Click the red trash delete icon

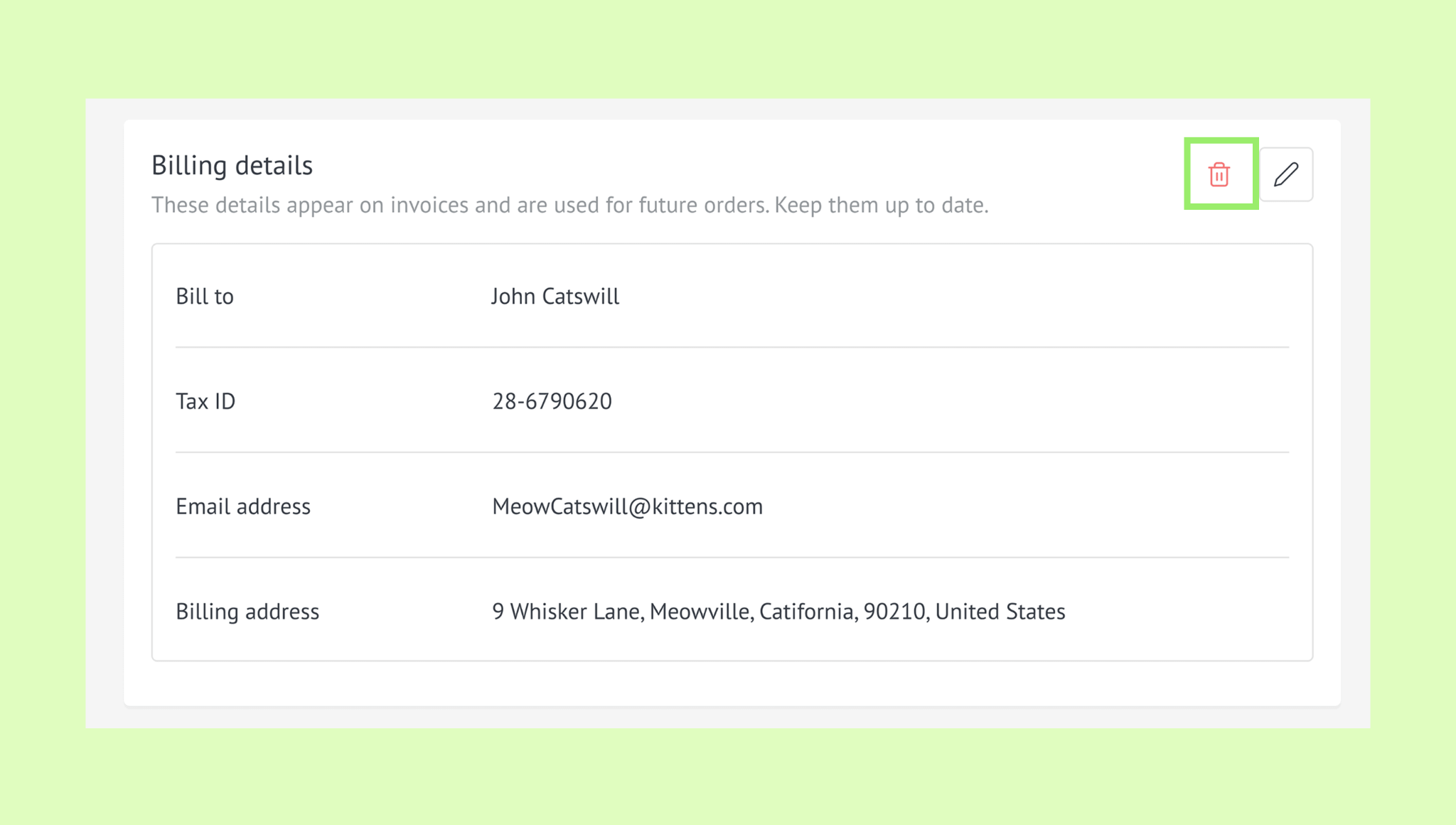coord(1219,174)
